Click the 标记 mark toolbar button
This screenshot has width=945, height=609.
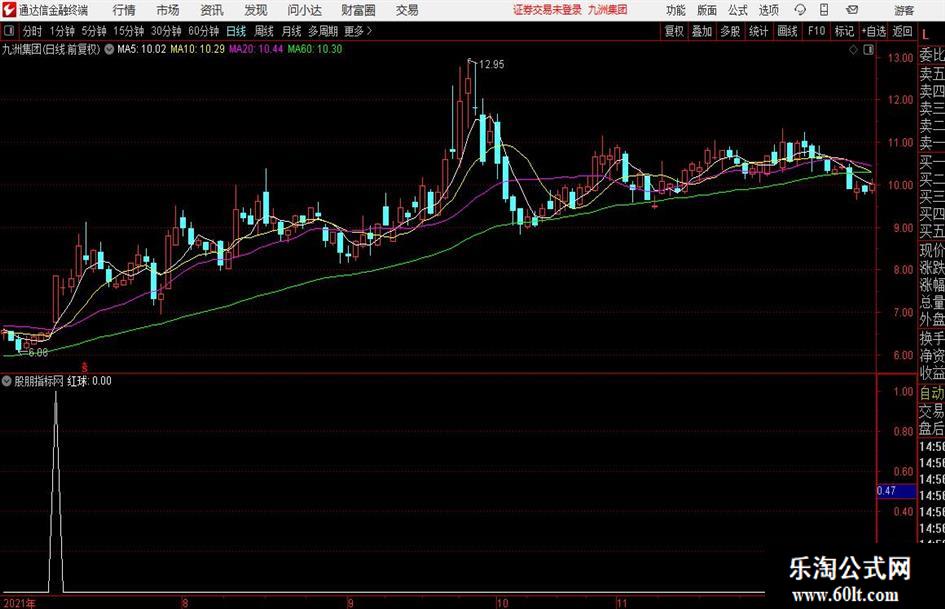tap(844, 31)
